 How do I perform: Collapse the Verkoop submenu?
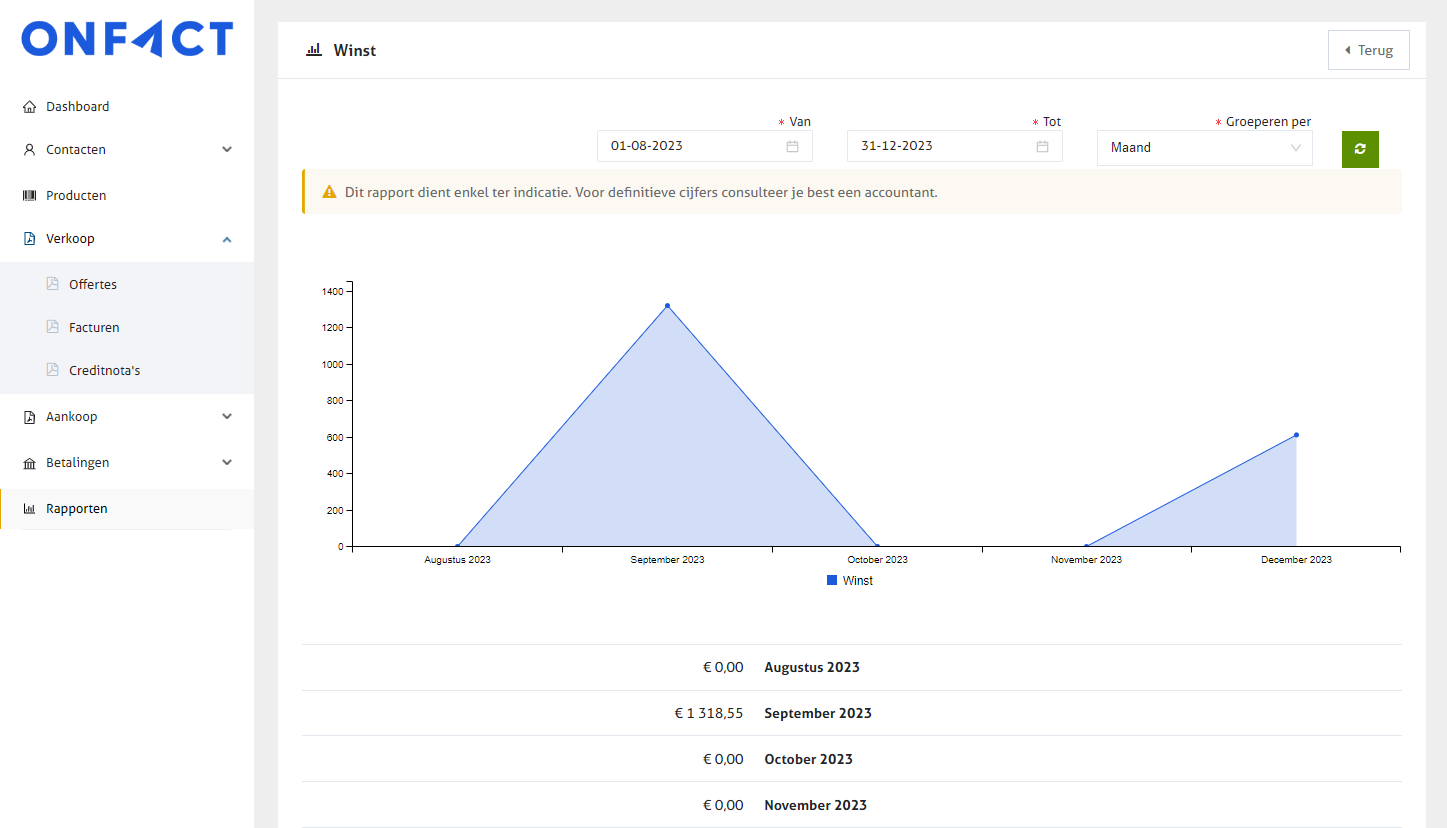pos(227,239)
